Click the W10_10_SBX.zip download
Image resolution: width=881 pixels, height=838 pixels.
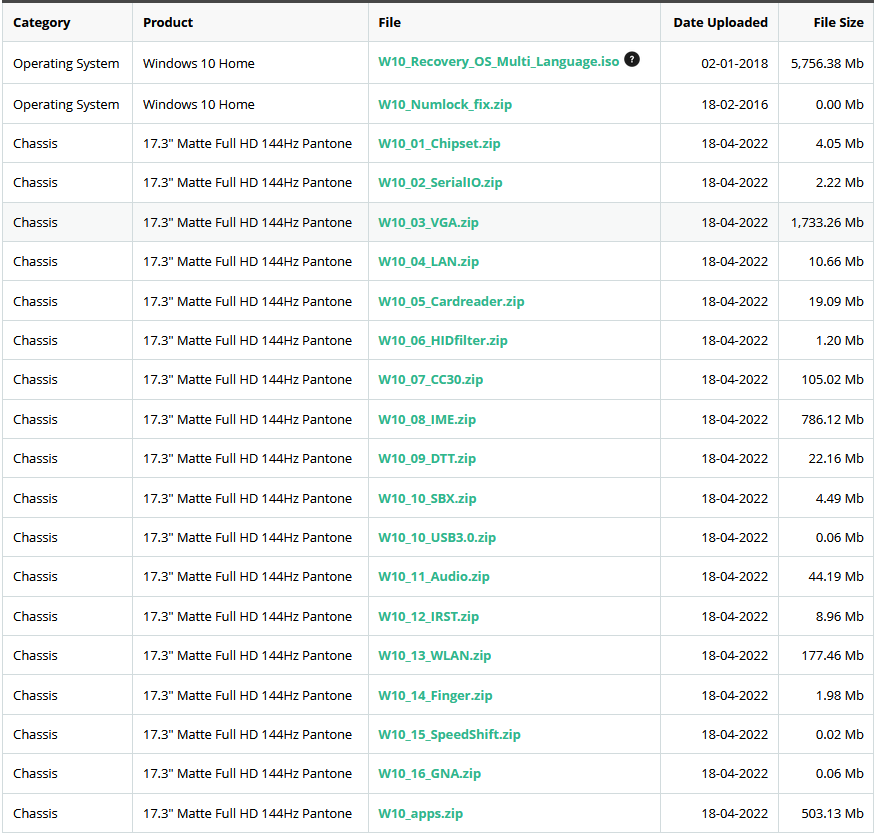click(427, 499)
